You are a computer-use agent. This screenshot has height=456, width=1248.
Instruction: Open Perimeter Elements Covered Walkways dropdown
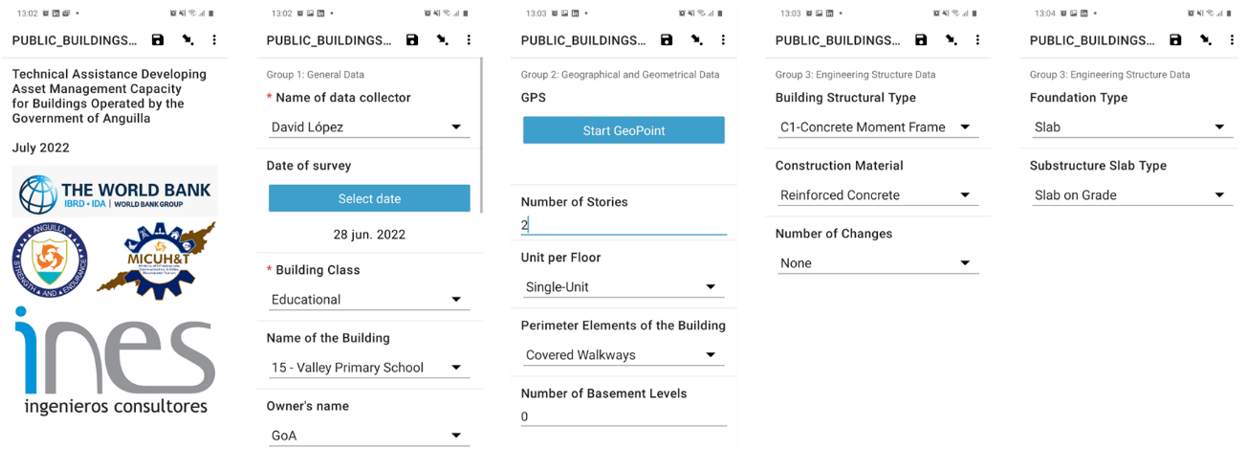[622, 355]
